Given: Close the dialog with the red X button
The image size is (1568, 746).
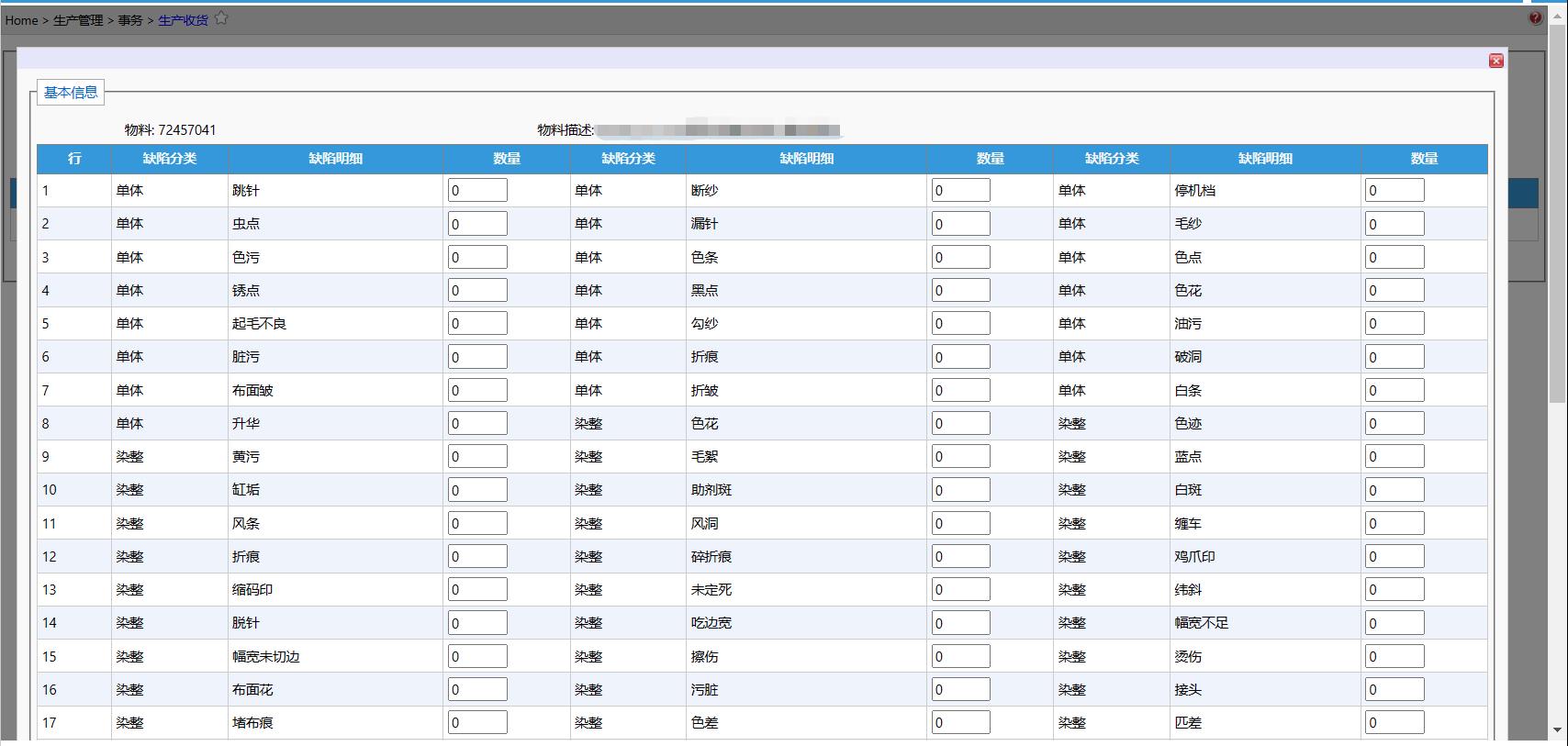Looking at the screenshot, I should point(1496,61).
